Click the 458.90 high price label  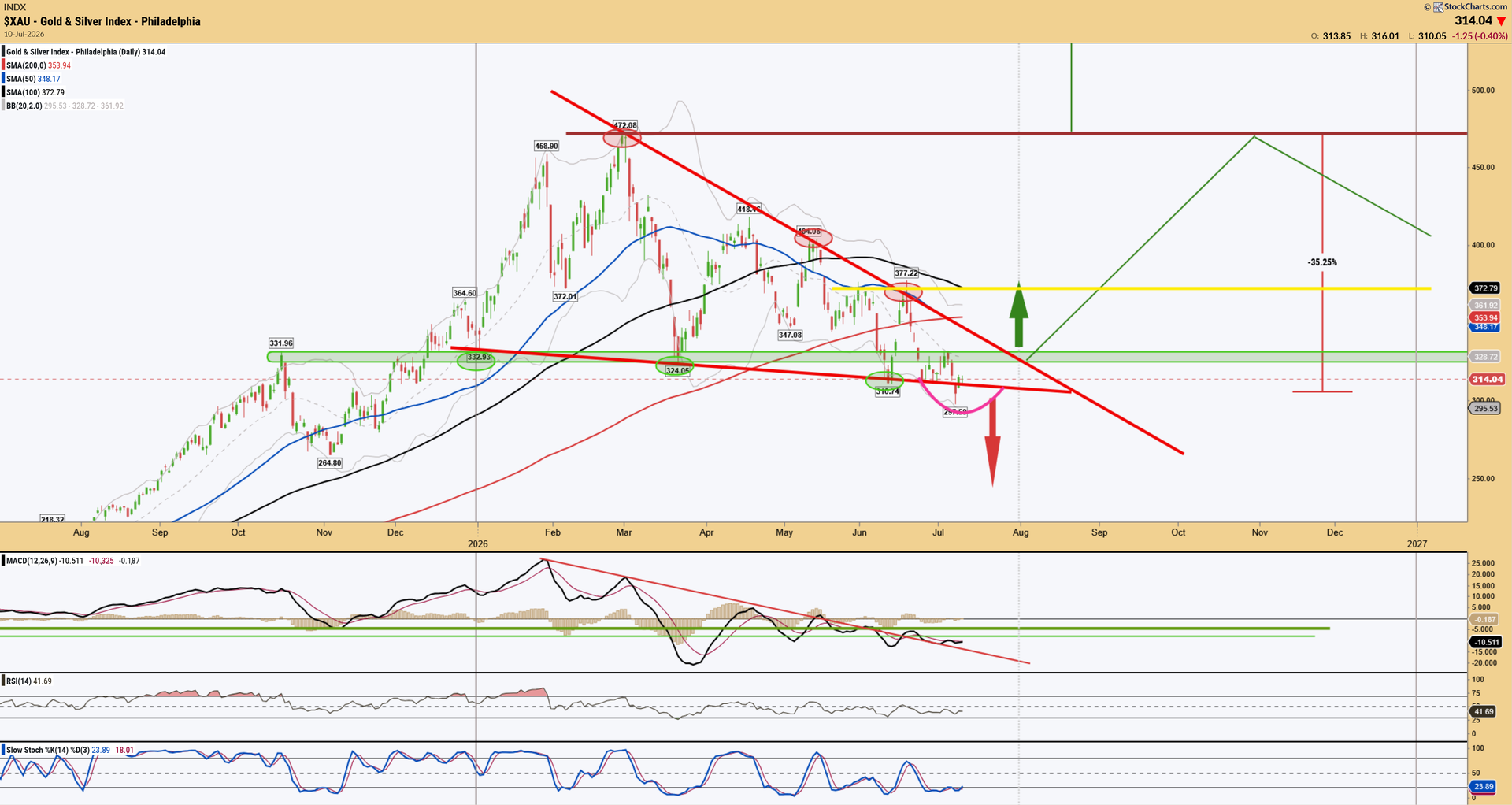click(x=547, y=146)
